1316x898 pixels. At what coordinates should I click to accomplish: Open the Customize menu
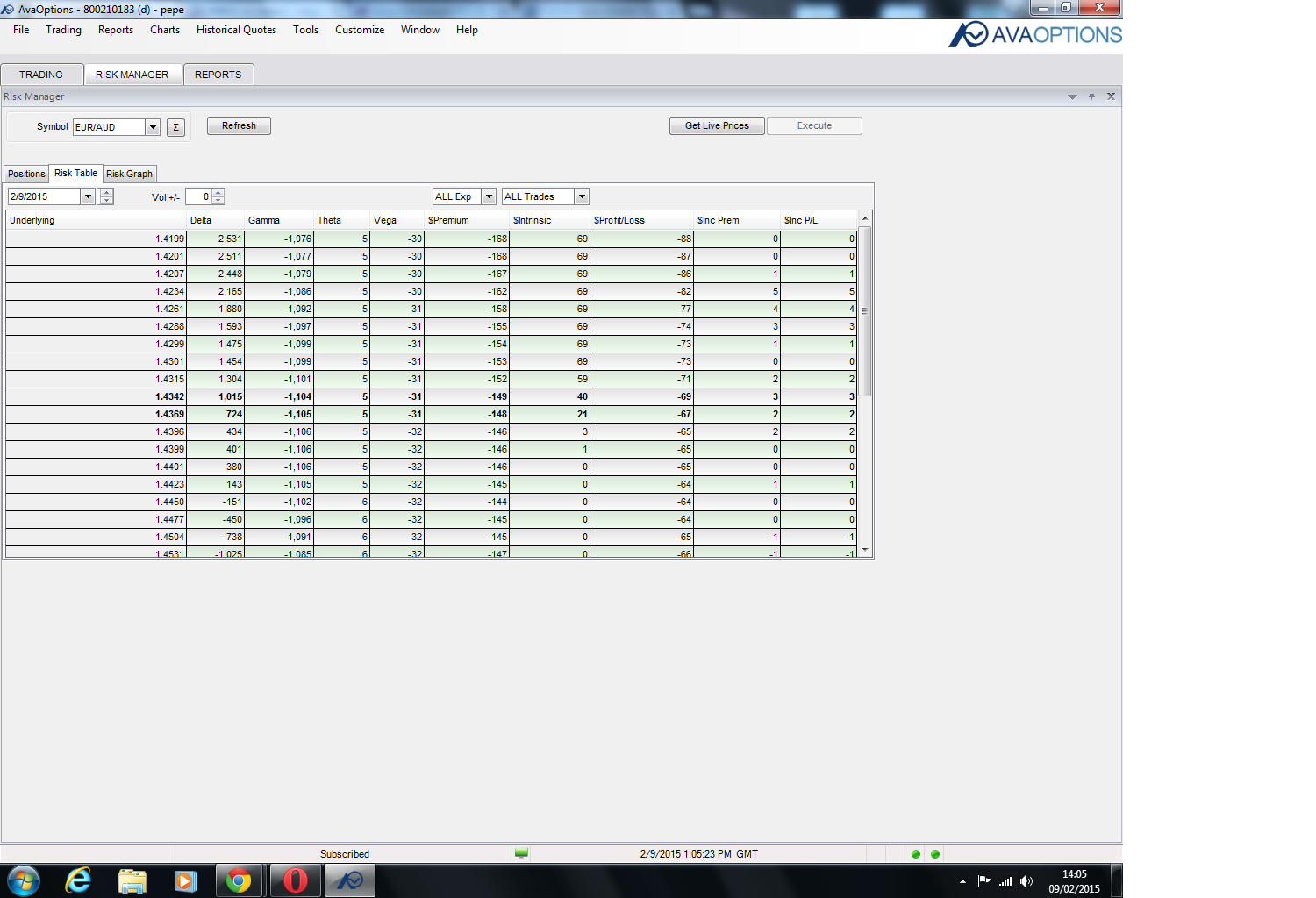click(x=360, y=30)
